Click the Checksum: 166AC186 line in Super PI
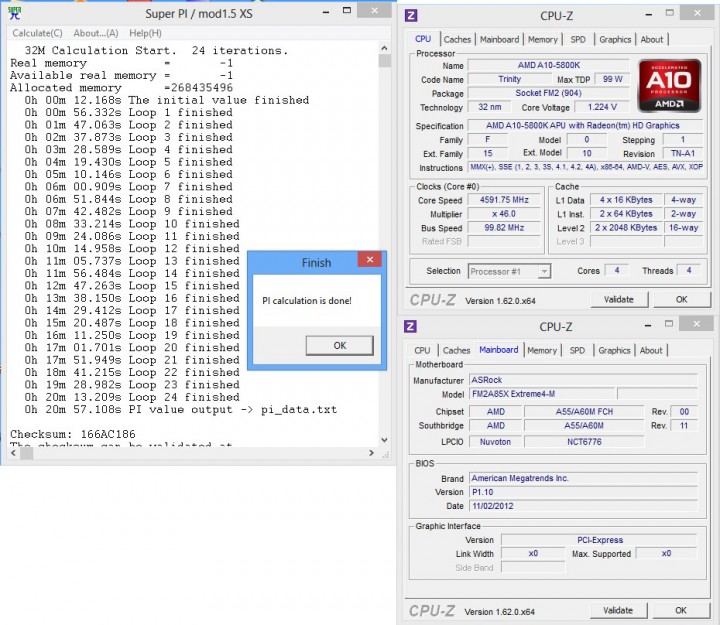The height and width of the screenshot is (625, 720). [x=73, y=434]
